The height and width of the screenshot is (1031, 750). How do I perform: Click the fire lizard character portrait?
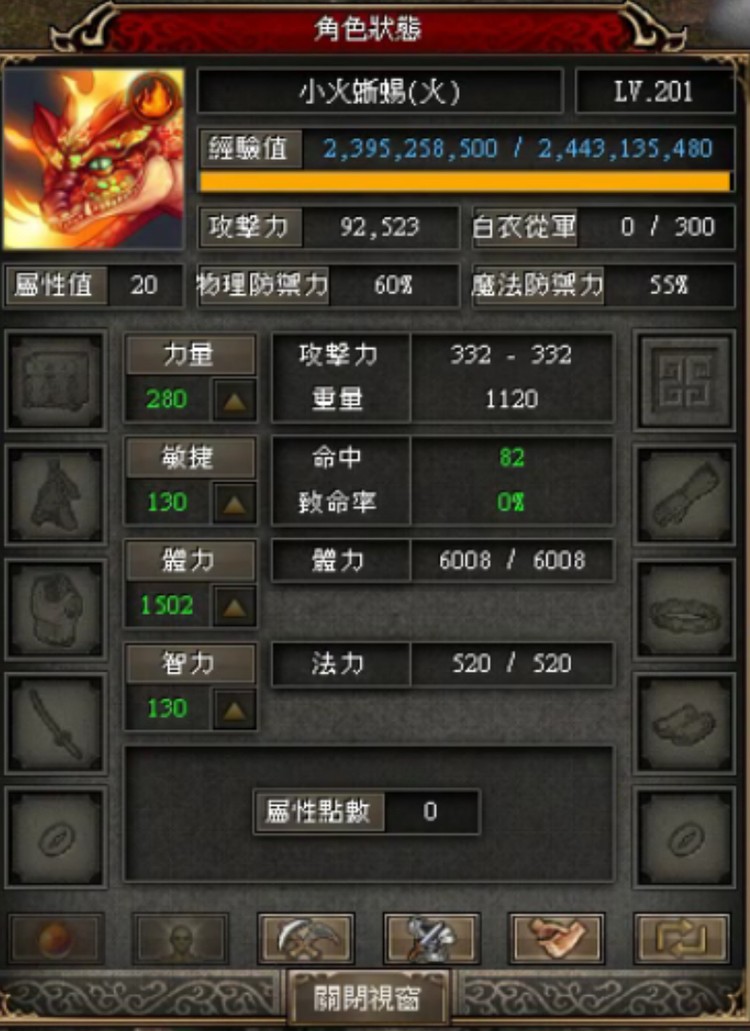point(93,158)
